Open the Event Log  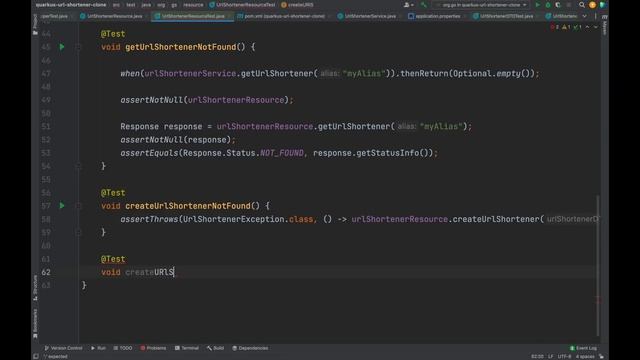583,348
